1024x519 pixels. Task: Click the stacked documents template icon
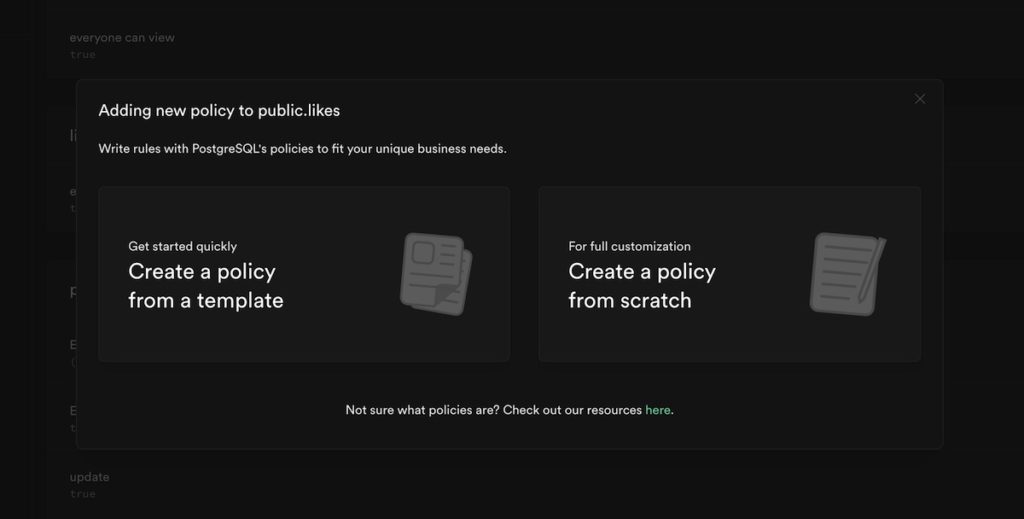point(436,274)
